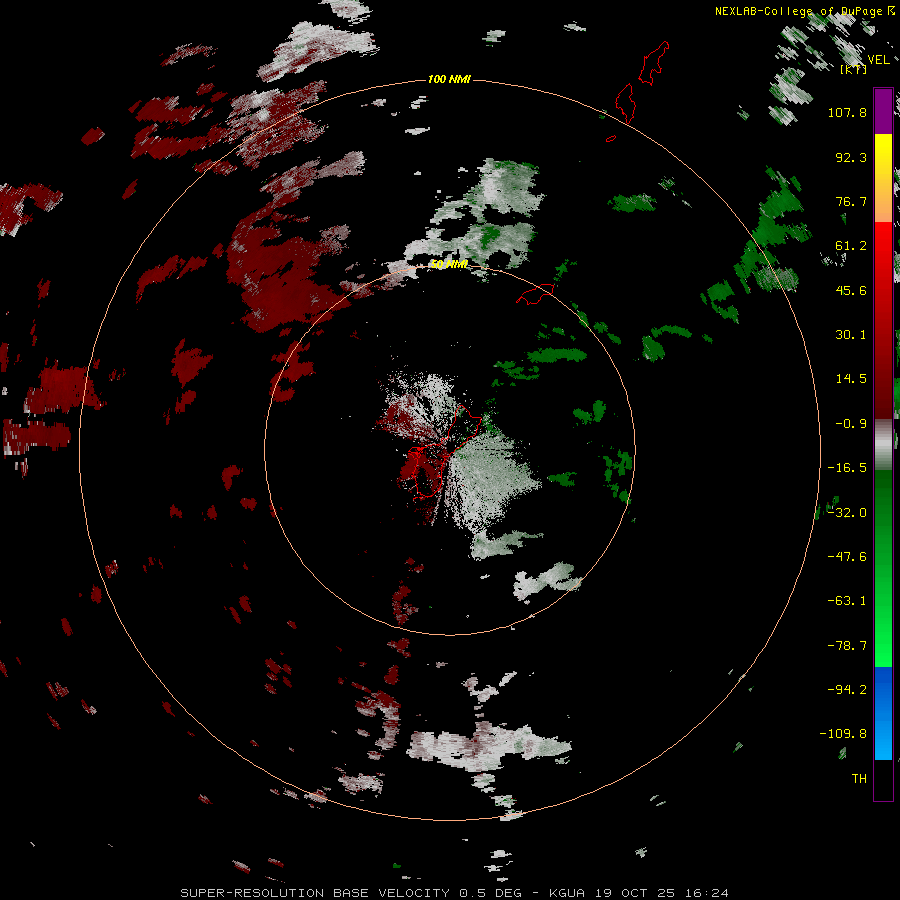Click the -78.7 value on the velocity scale

pyautogui.click(x=847, y=646)
